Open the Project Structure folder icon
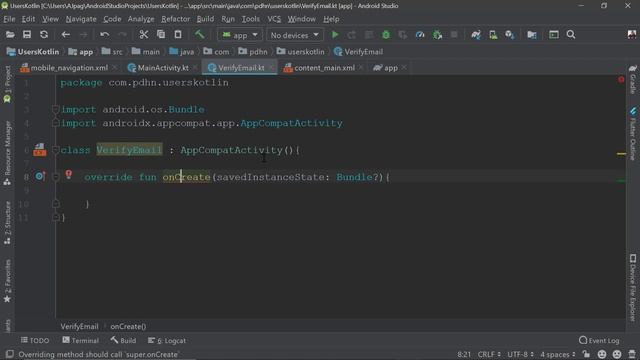This screenshot has width=640, height=360. click(x=531, y=35)
